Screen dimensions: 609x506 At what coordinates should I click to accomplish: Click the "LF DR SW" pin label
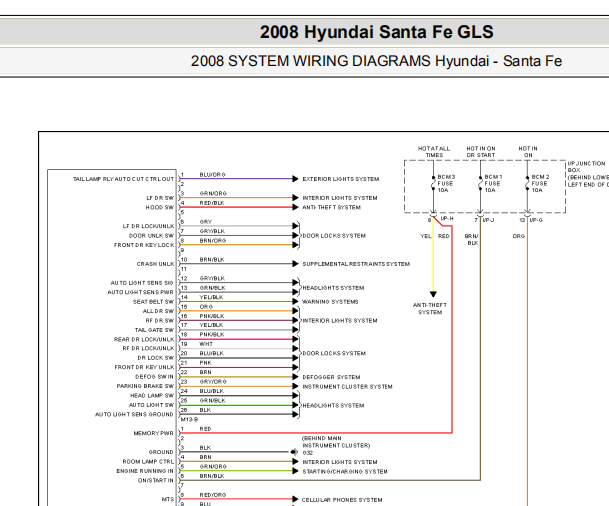tap(160, 198)
